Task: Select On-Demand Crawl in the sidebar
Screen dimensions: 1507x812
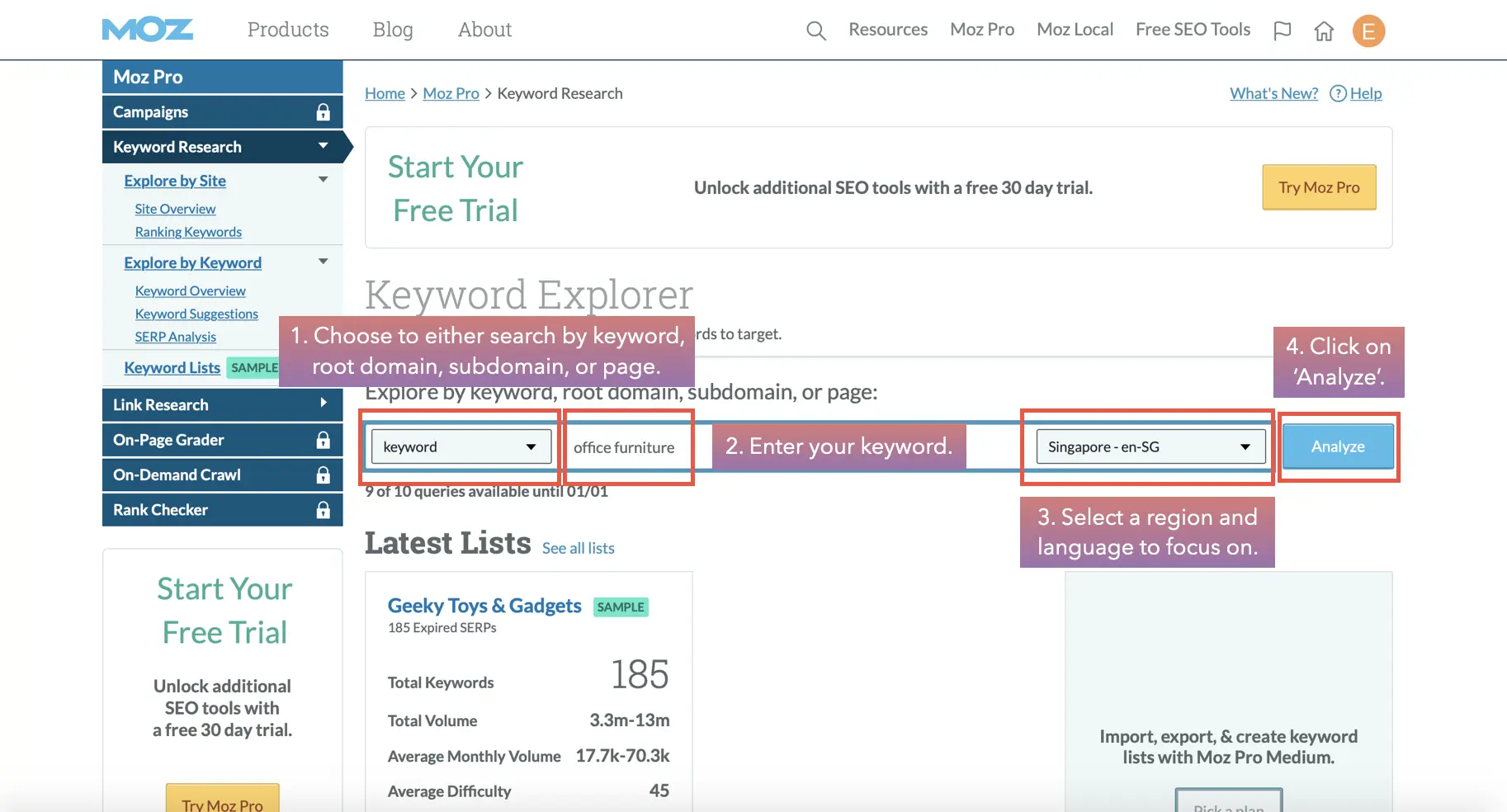Action: 223,474
